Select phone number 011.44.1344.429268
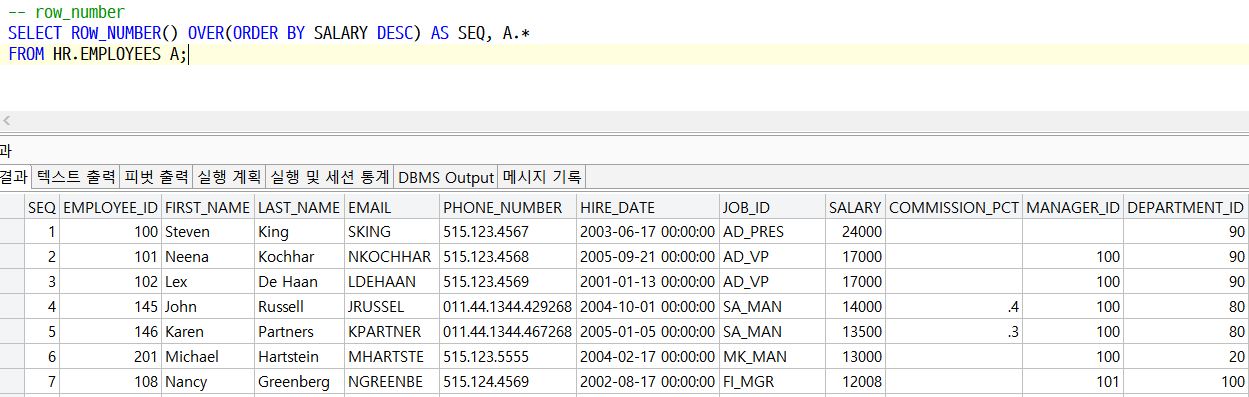Viewport: 1249px width, 397px height. click(507, 306)
